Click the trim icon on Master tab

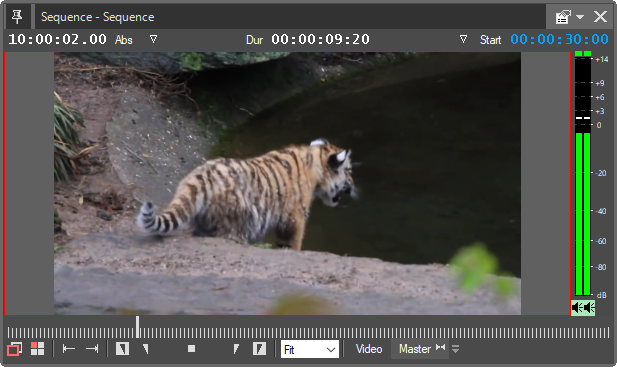(x=441, y=348)
